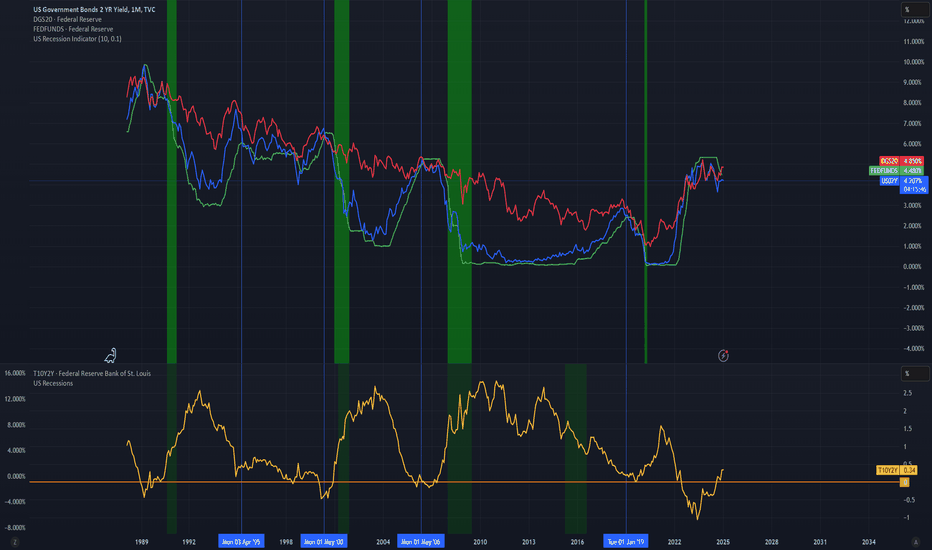Screen dimensions: 932x550
Task: Click the 2.5 tick on the lower pane's right scale
Action: point(908,393)
